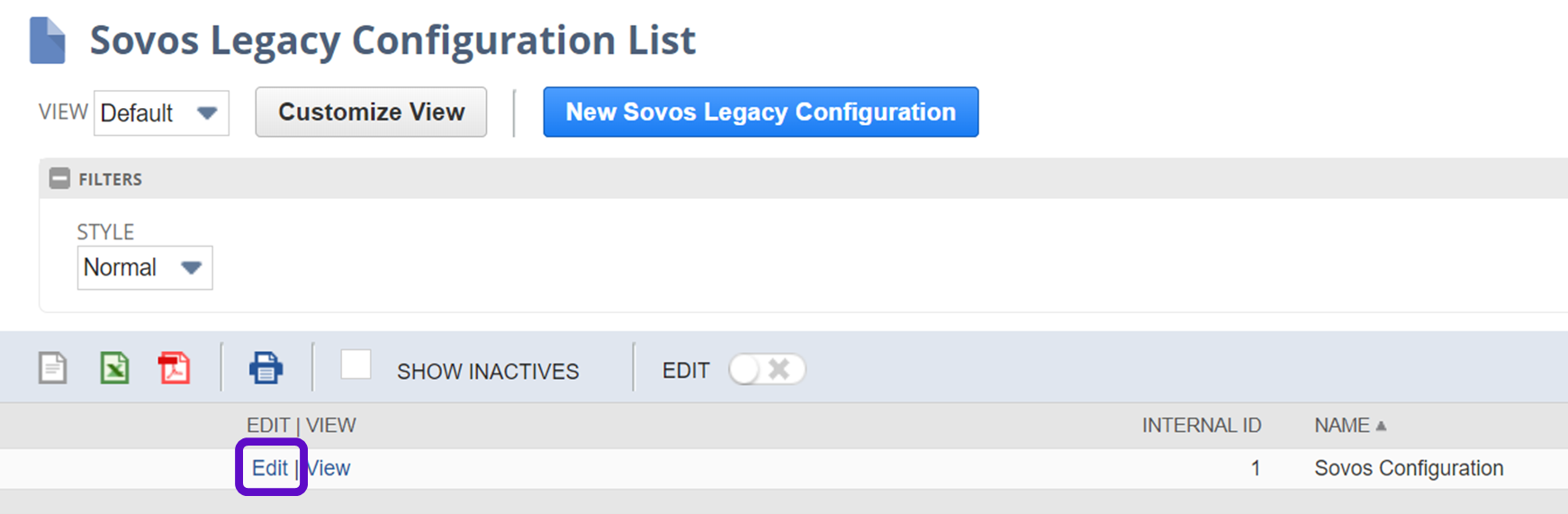The image size is (1568, 514).
Task: Create a New Sovos Legacy Configuration
Action: 761,113
